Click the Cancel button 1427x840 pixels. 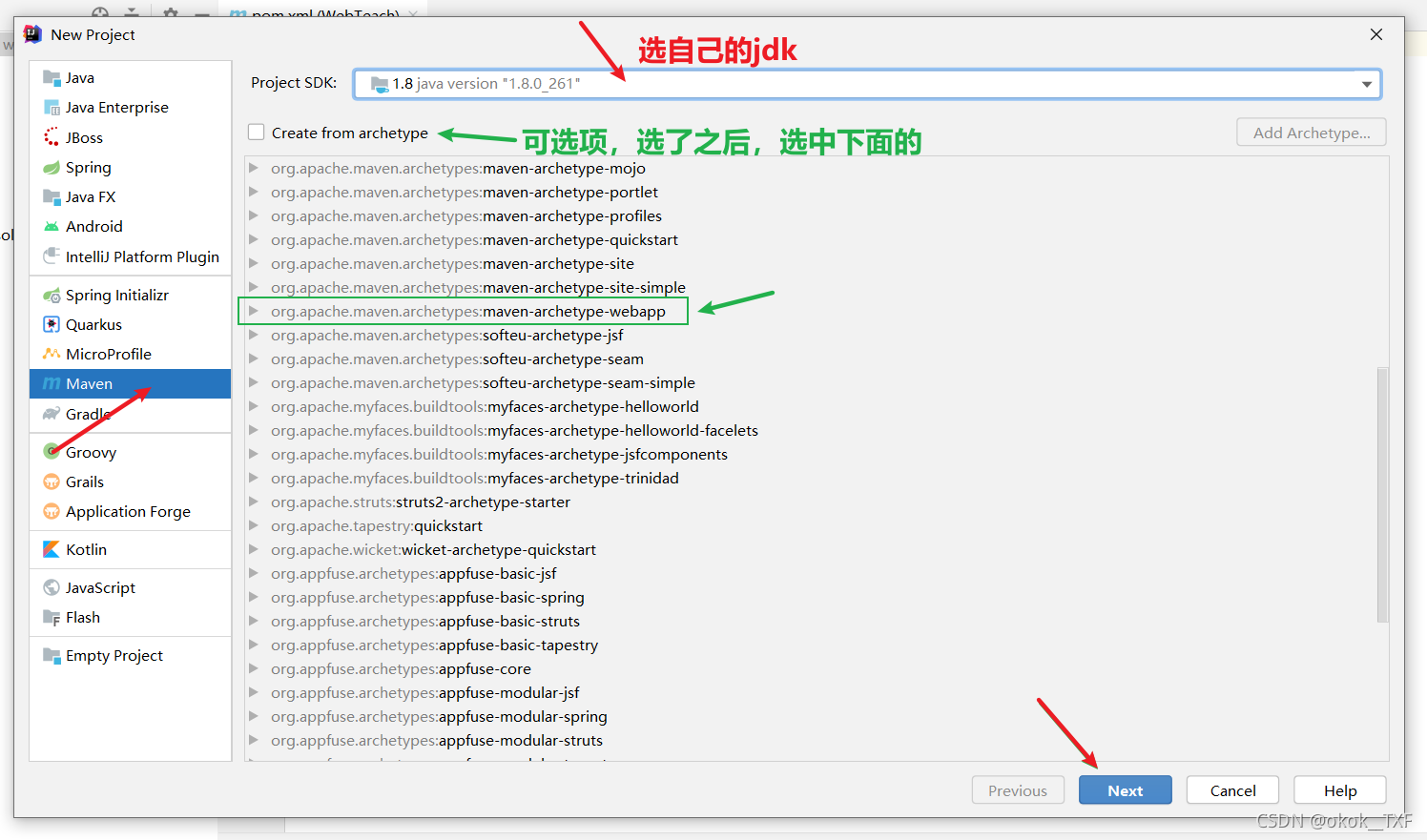point(1232,790)
